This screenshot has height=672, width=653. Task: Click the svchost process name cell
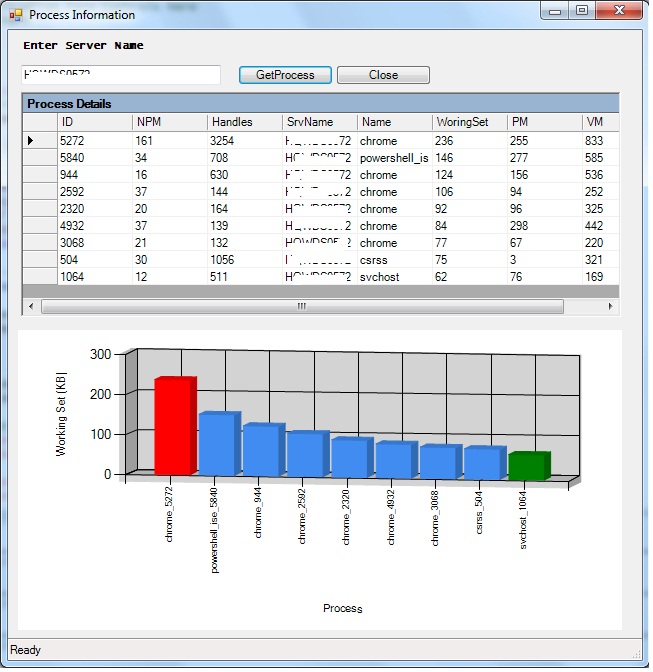point(393,277)
